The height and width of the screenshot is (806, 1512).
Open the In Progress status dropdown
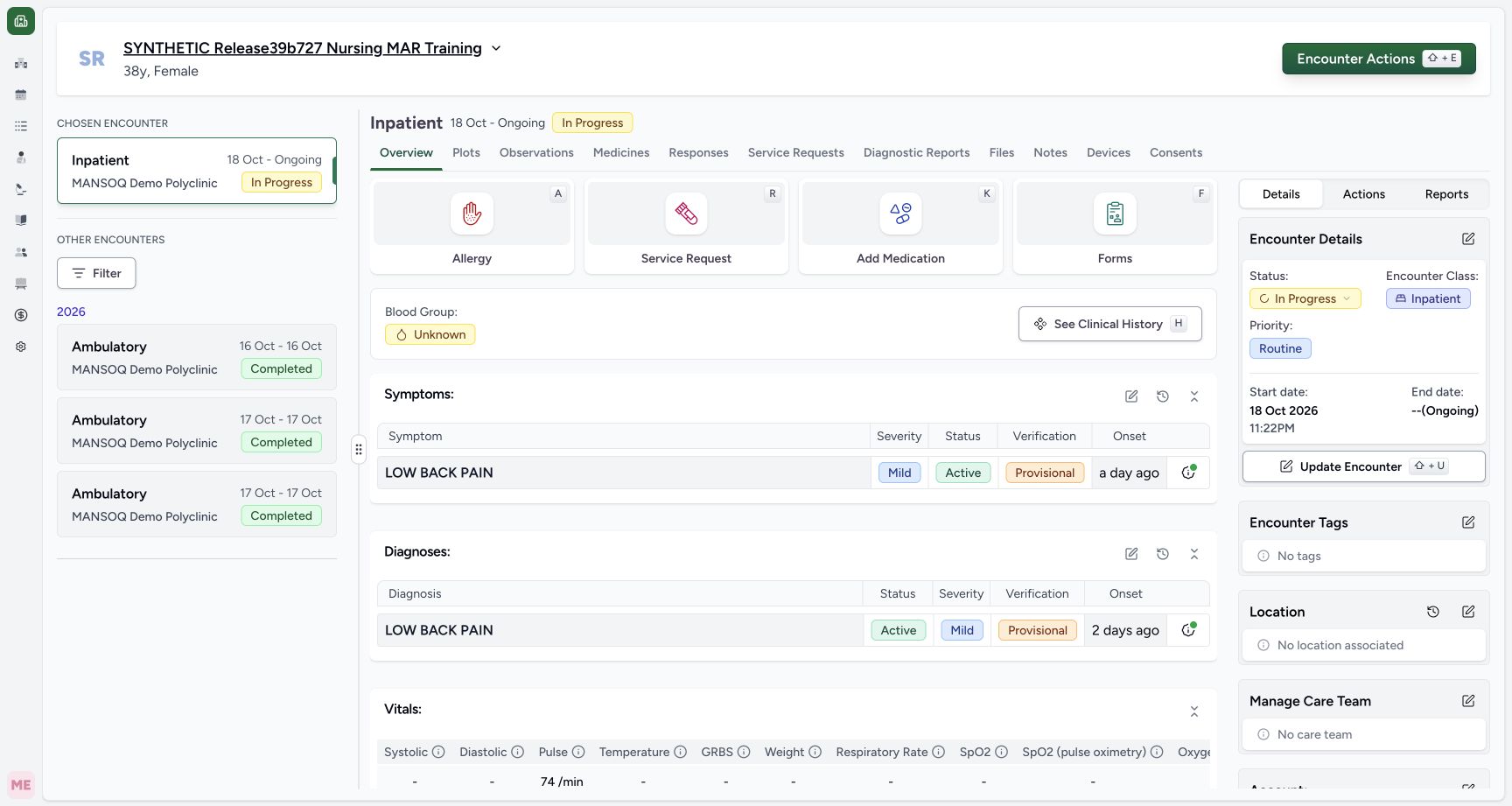pyautogui.click(x=1305, y=298)
